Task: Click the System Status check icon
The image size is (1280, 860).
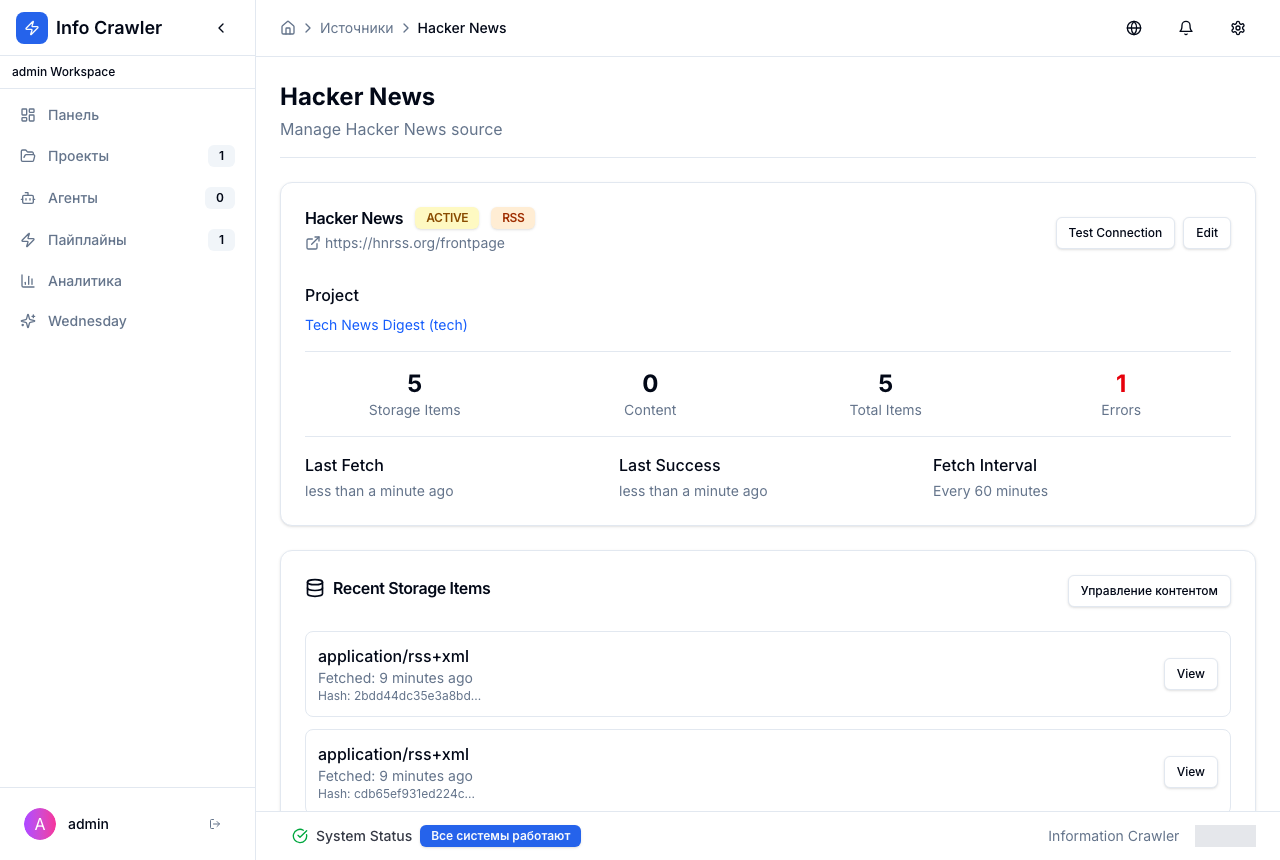Action: tap(300, 836)
